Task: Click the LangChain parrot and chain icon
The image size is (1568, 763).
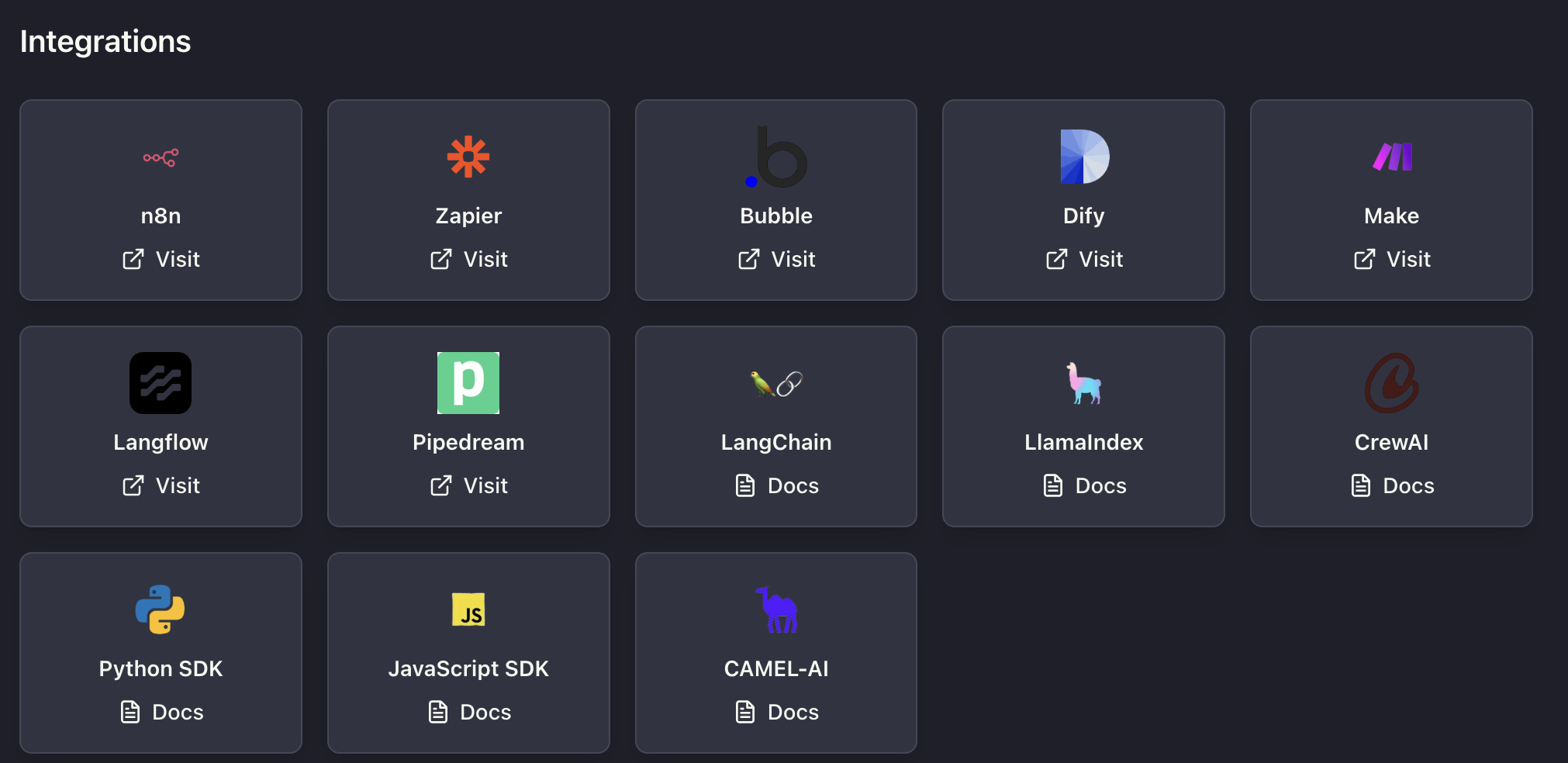Action: coord(776,383)
